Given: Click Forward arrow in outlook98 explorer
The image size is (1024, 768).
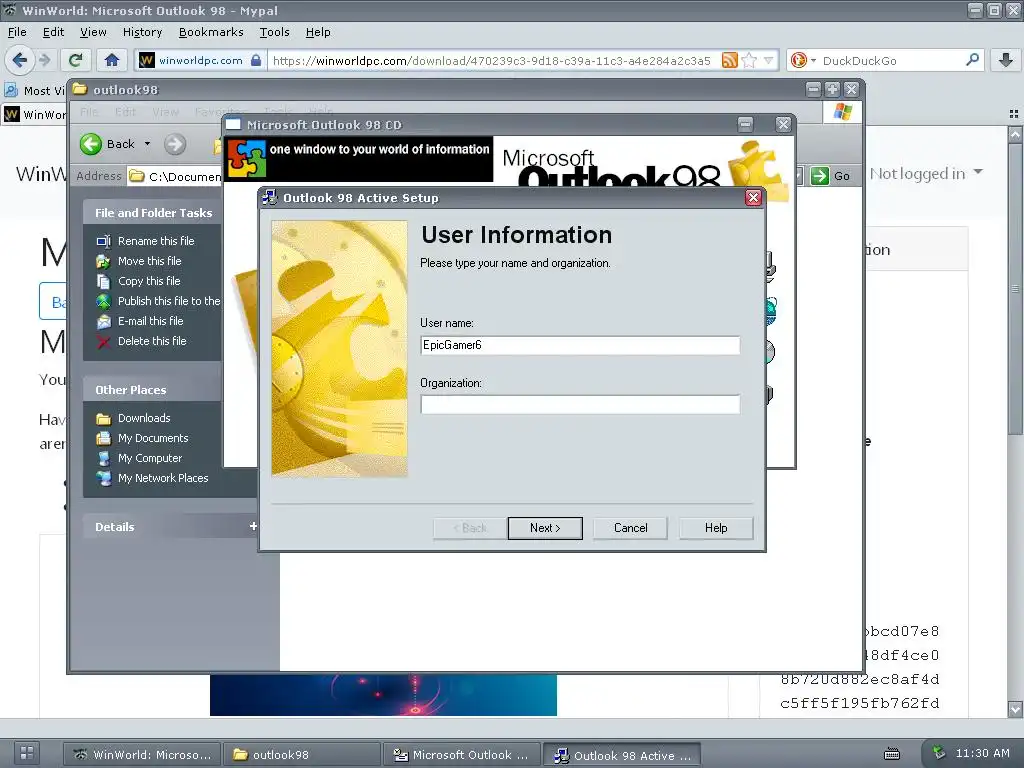Looking at the screenshot, I should 174,144.
